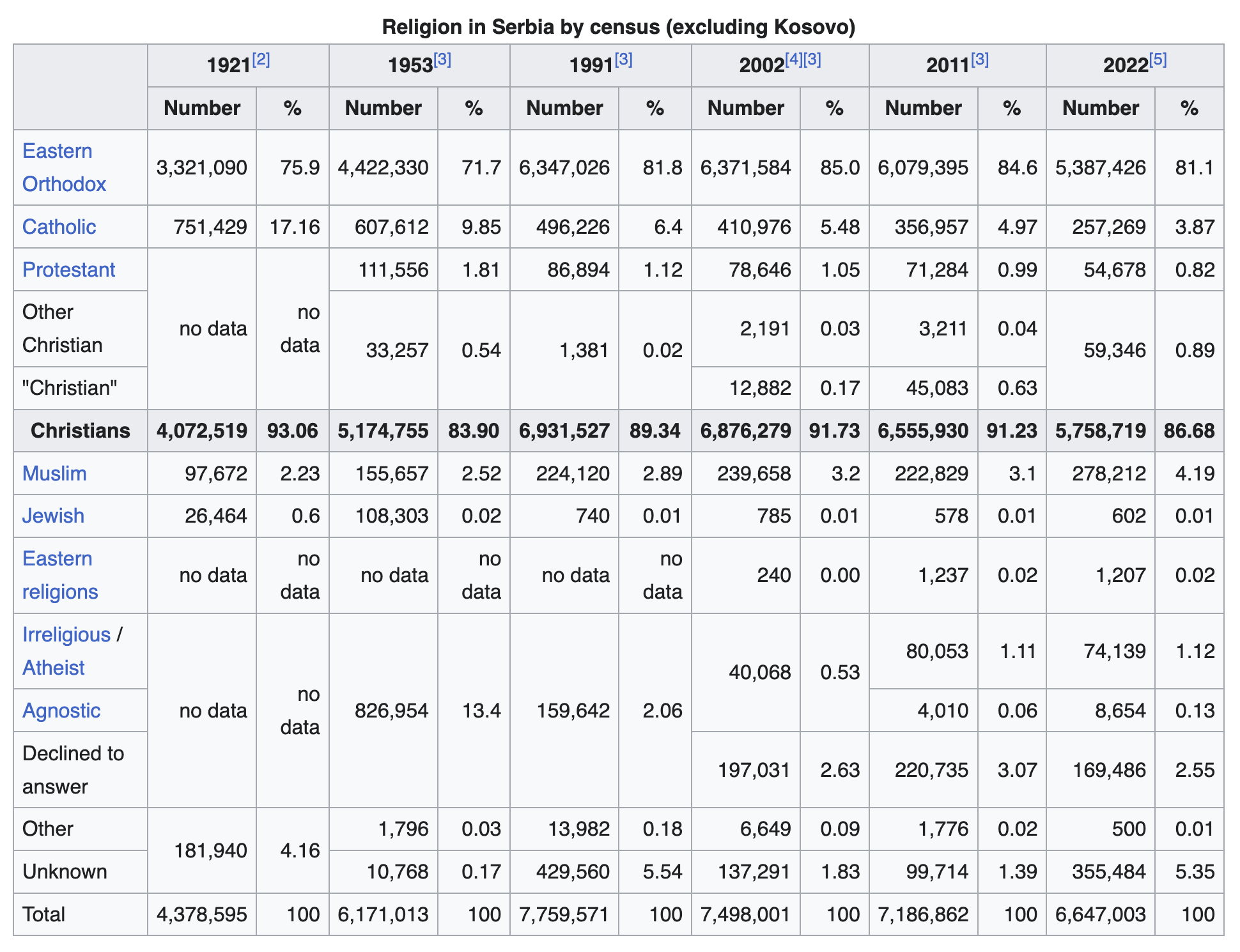The width and height of the screenshot is (1240, 952).
Task: Open citation [3] beside 1953
Action: coord(442,60)
